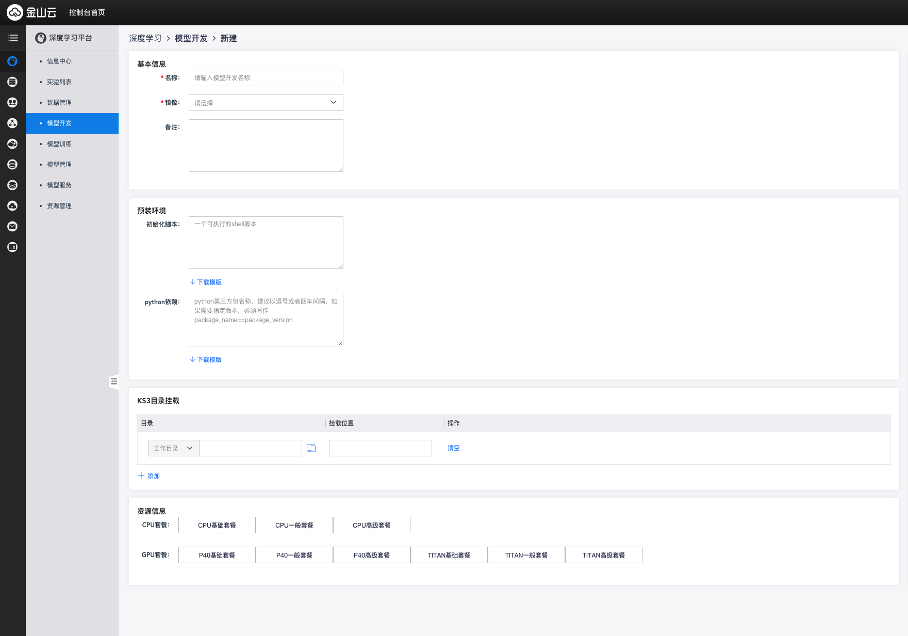Select CPU一般套餐 package
908x636 pixels.
tap(294, 525)
